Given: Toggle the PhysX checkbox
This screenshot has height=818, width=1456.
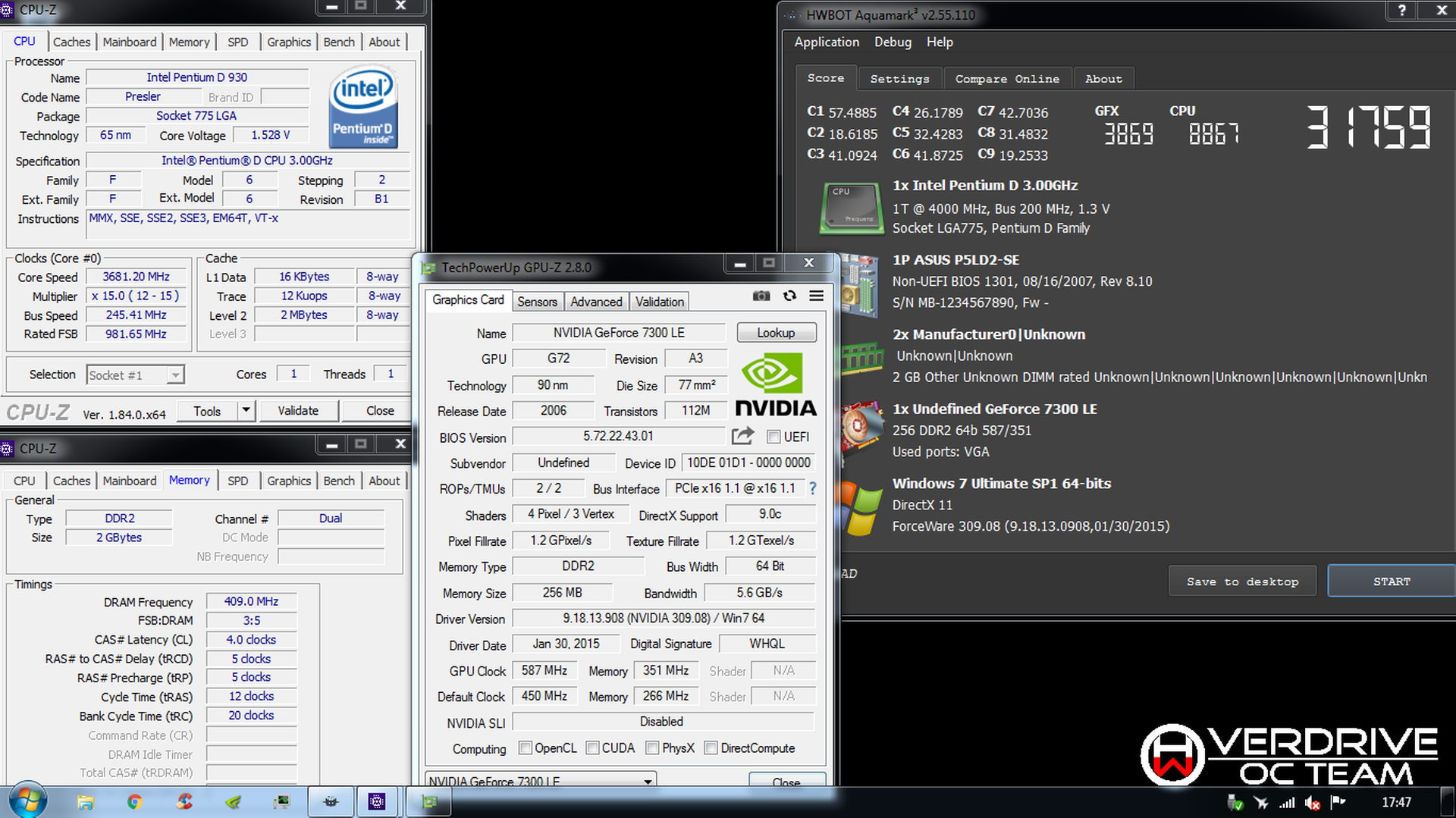Looking at the screenshot, I should click(x=652, y=747).
